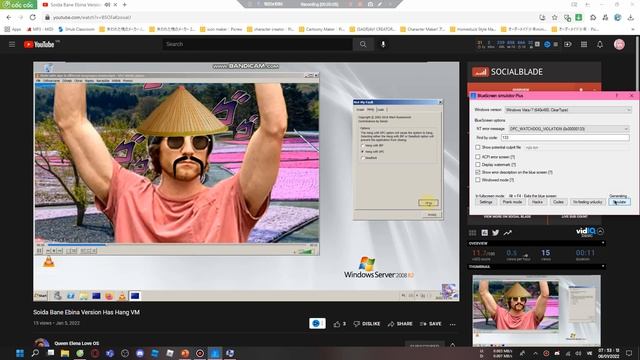Open a new browser tab with plus
Viewport: 640px width, 360px height.
(x=125, y=5)
